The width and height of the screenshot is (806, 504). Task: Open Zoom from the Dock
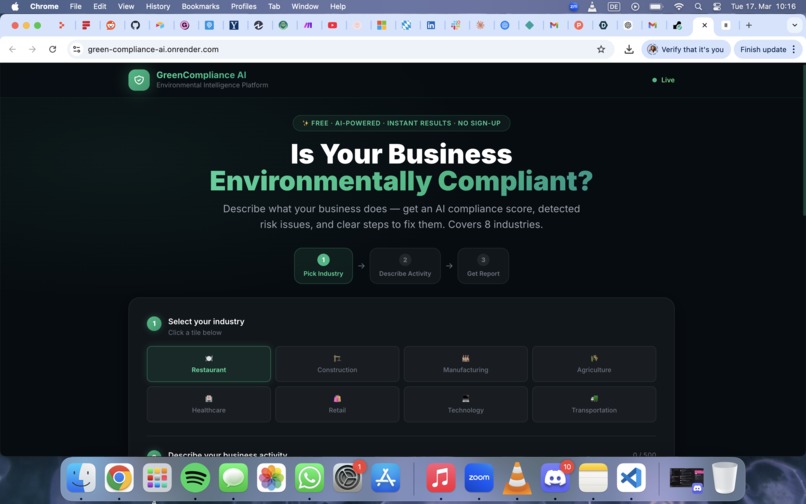(479, 477)
